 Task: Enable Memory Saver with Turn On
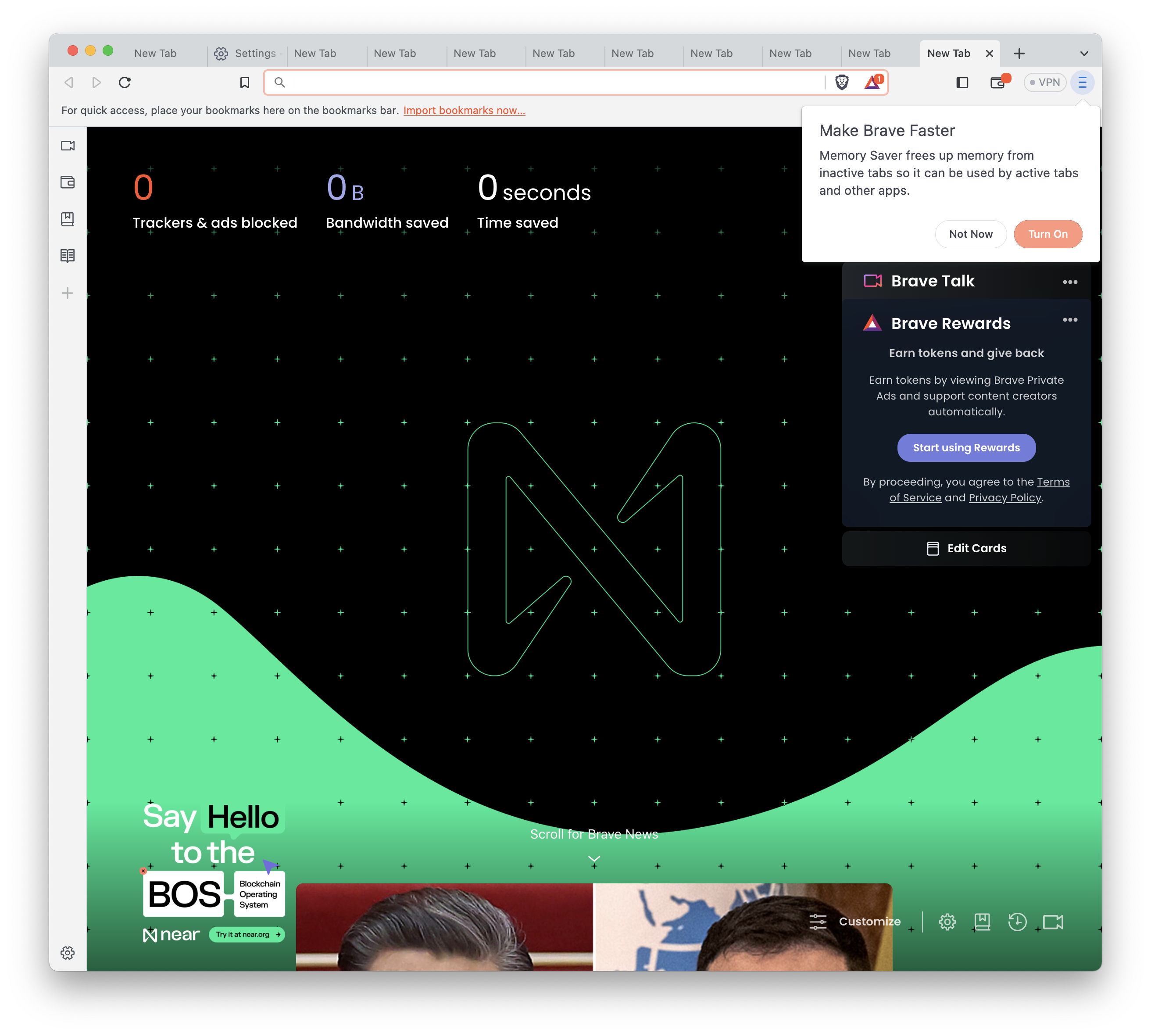[x=1048, y=234]
